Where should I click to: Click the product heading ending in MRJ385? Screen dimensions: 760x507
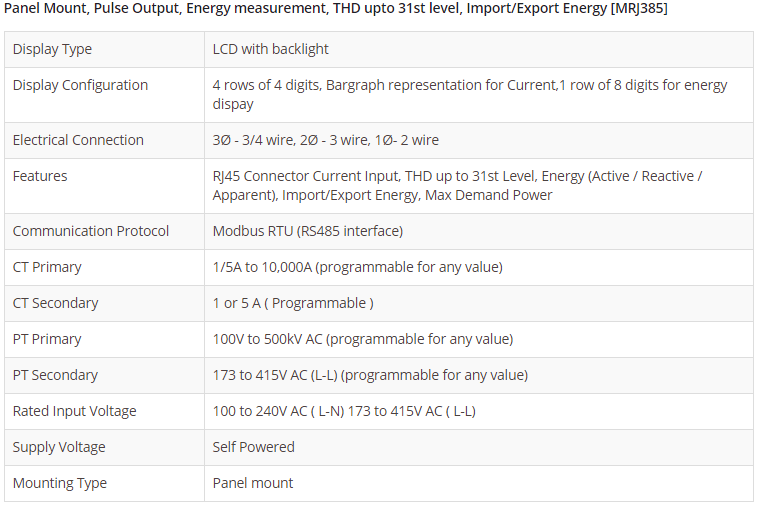click(x=336, y=9)
